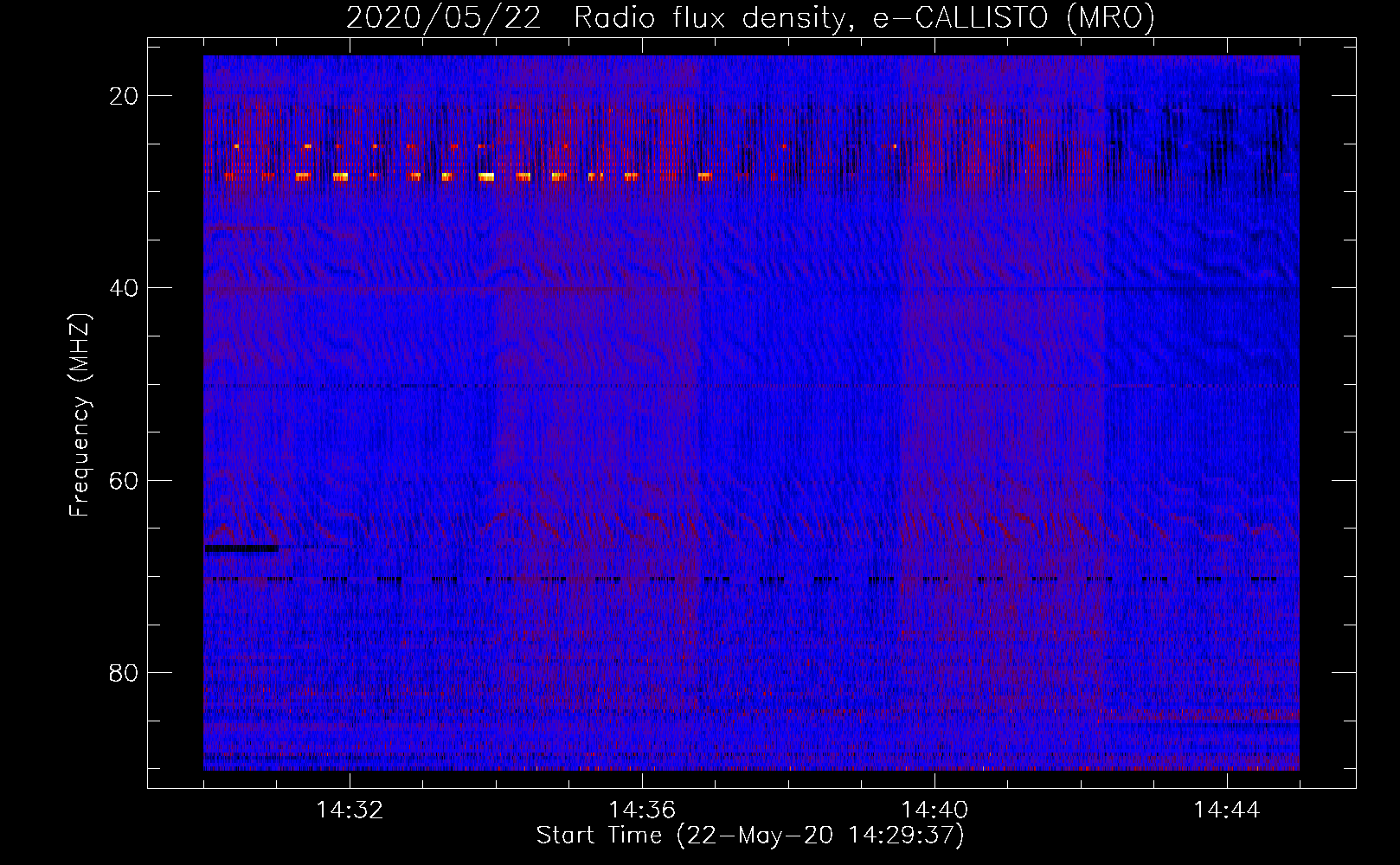This screenshot has height=865, width=1400.
Task: Click the 'Frequency (MHZ)' axis label
Action: tap(80, 415)
